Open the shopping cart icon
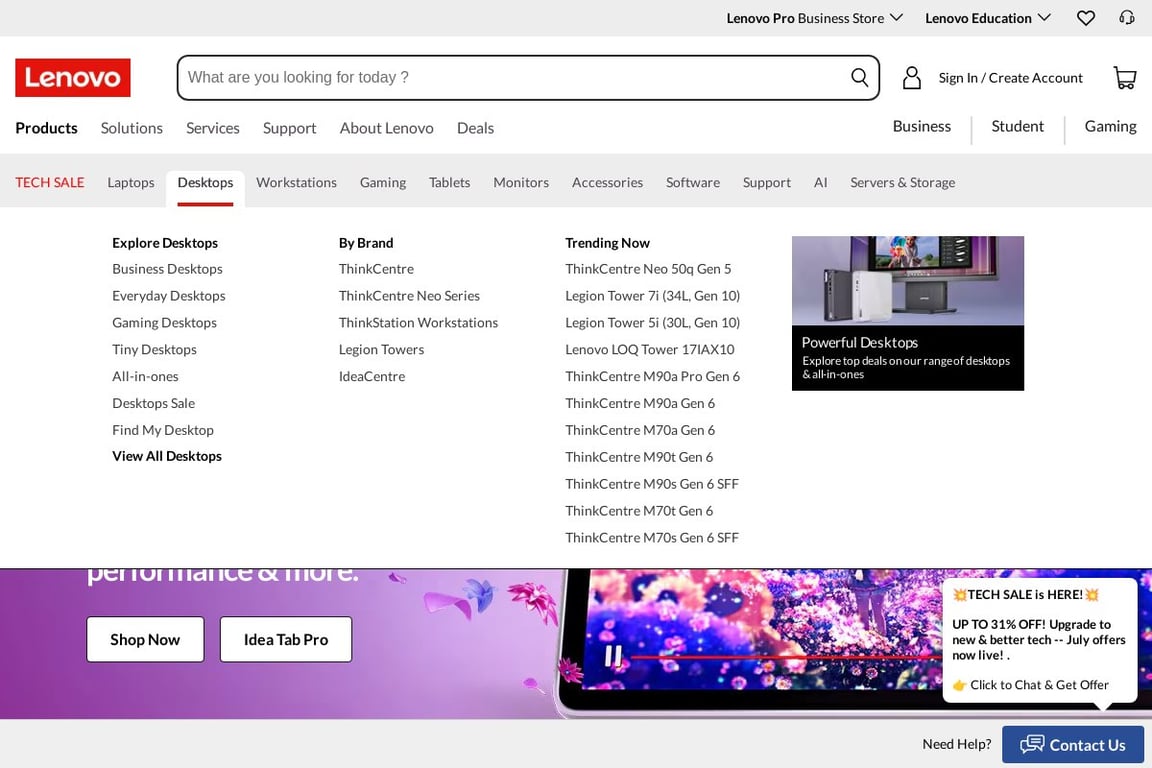1152x768 pixels. tap(1125, 78)
